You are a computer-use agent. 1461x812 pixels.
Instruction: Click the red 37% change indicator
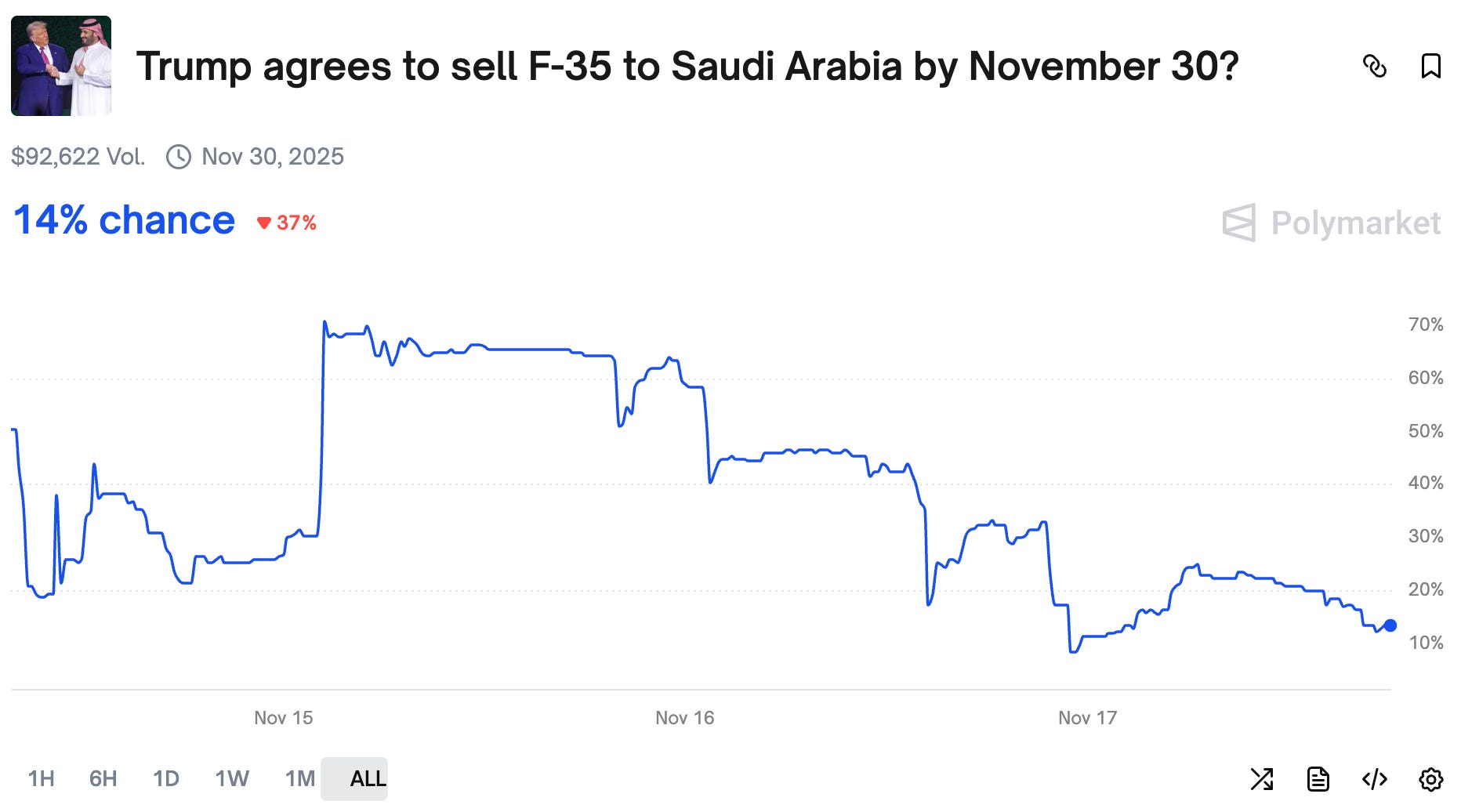pos(287,223)
